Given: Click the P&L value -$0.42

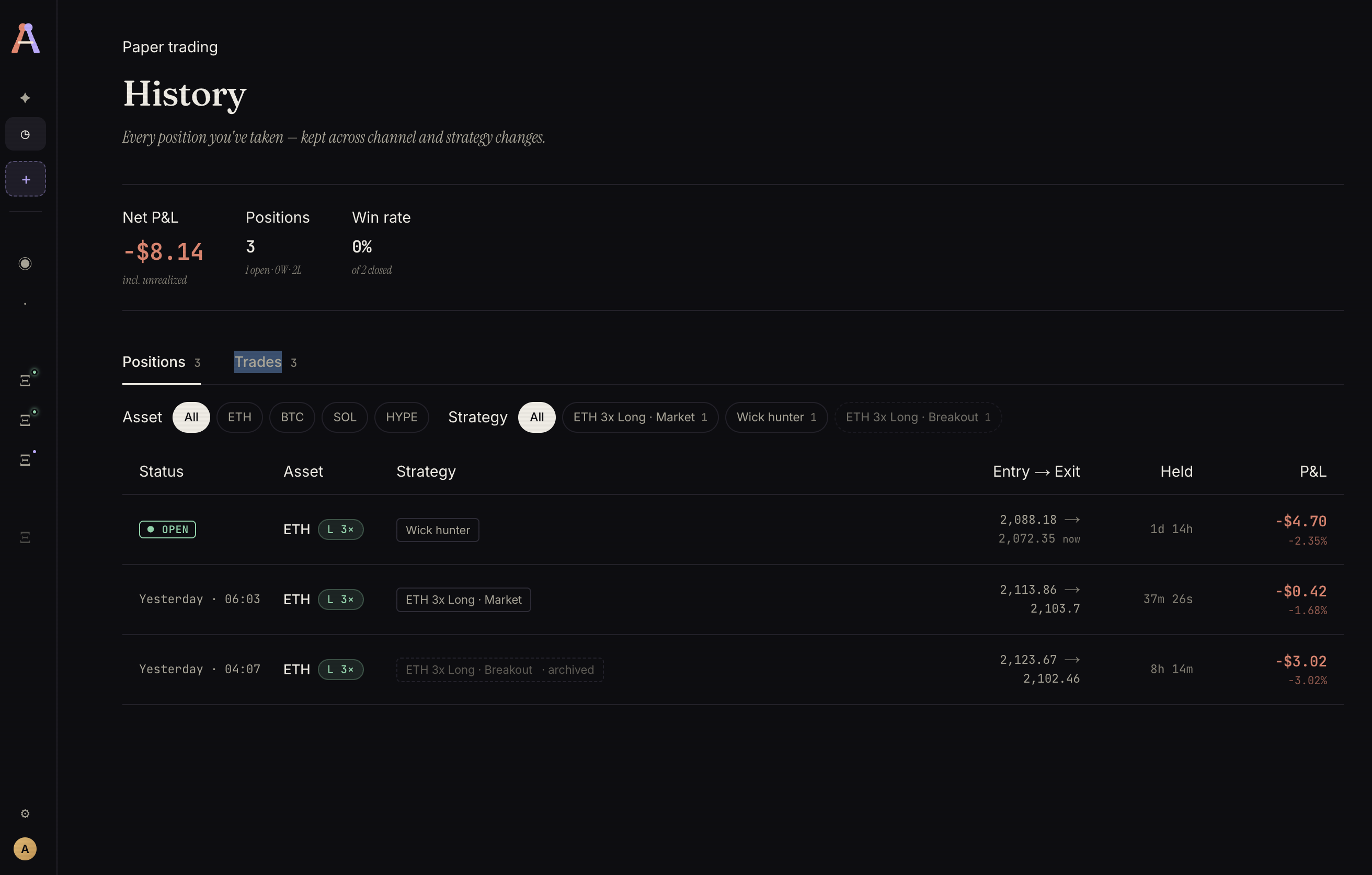Looking at the screenshot, I should point(1301,591).
